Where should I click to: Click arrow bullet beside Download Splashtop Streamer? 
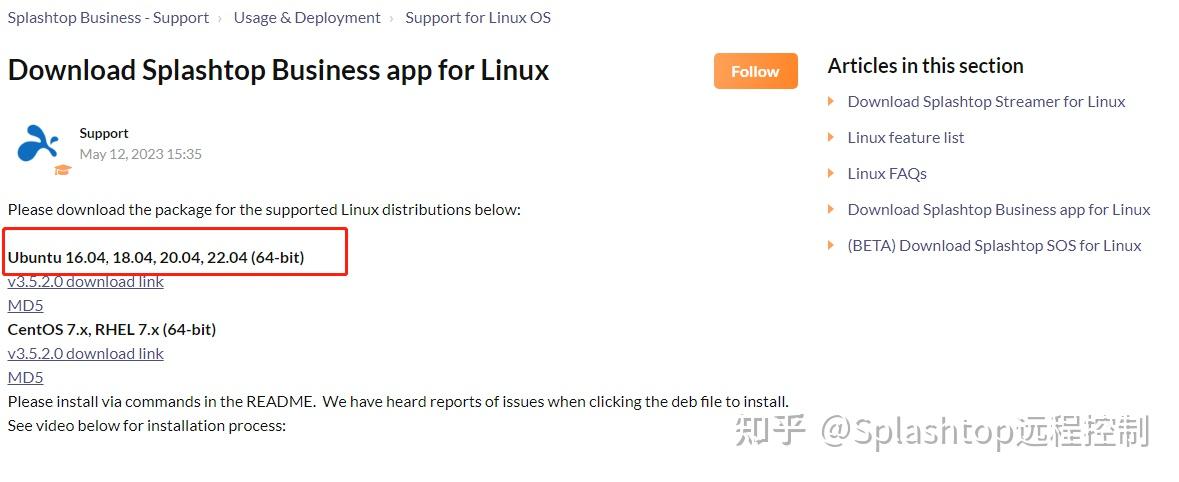pyautogui.click(x=832, y=101)
